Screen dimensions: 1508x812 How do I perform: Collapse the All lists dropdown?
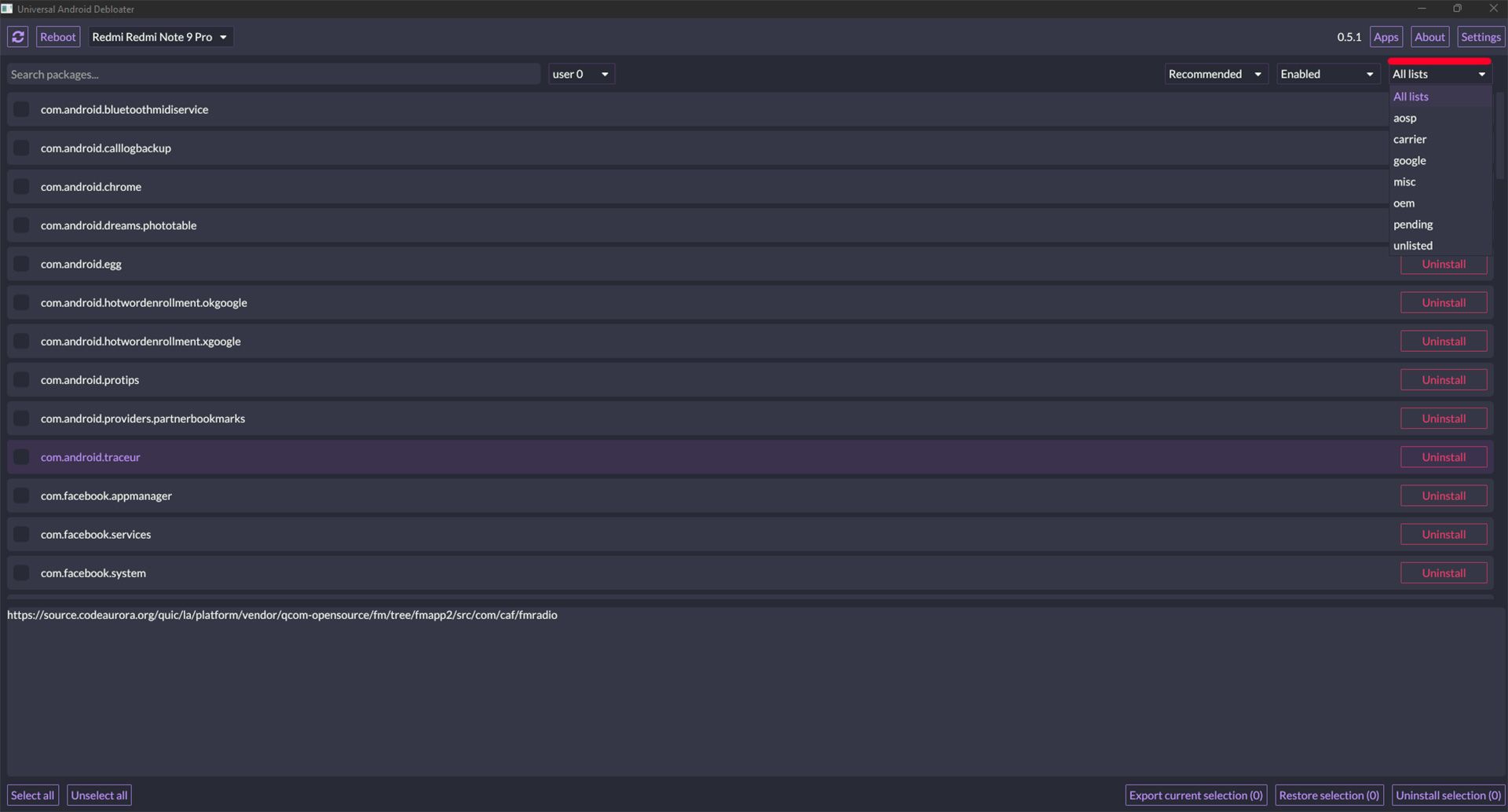point(1440,74)
